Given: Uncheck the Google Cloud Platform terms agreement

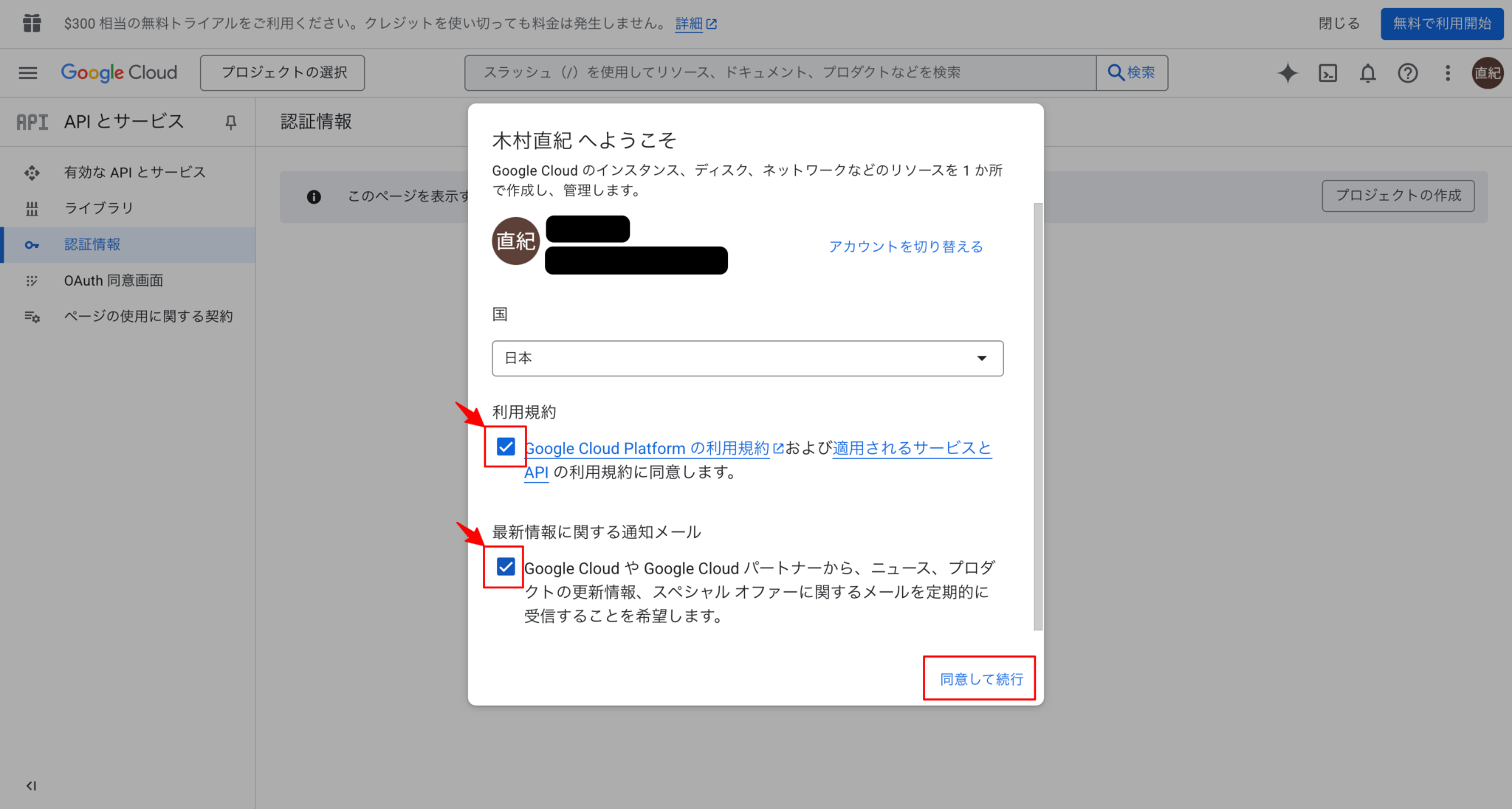Looking at the screenshot, I should tap(506, 447).
